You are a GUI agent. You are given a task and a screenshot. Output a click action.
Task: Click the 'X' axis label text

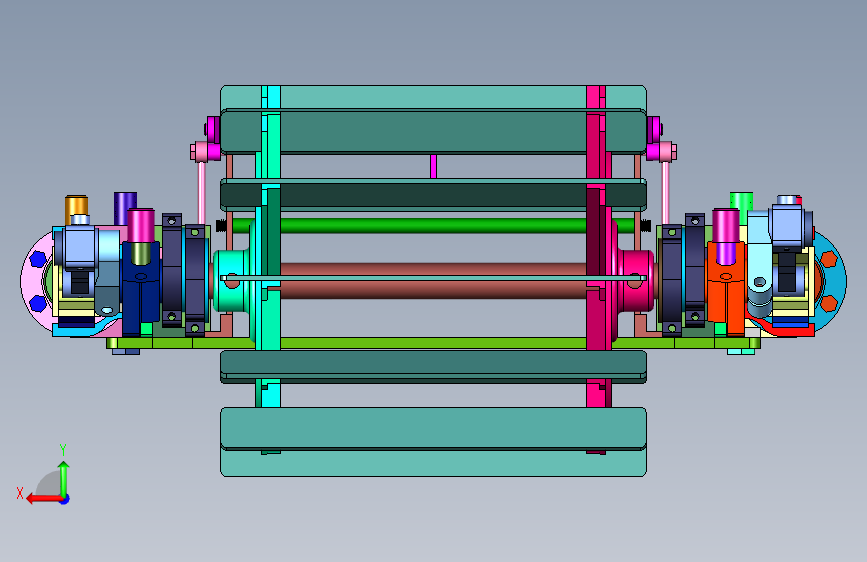[x=20, y=493]
